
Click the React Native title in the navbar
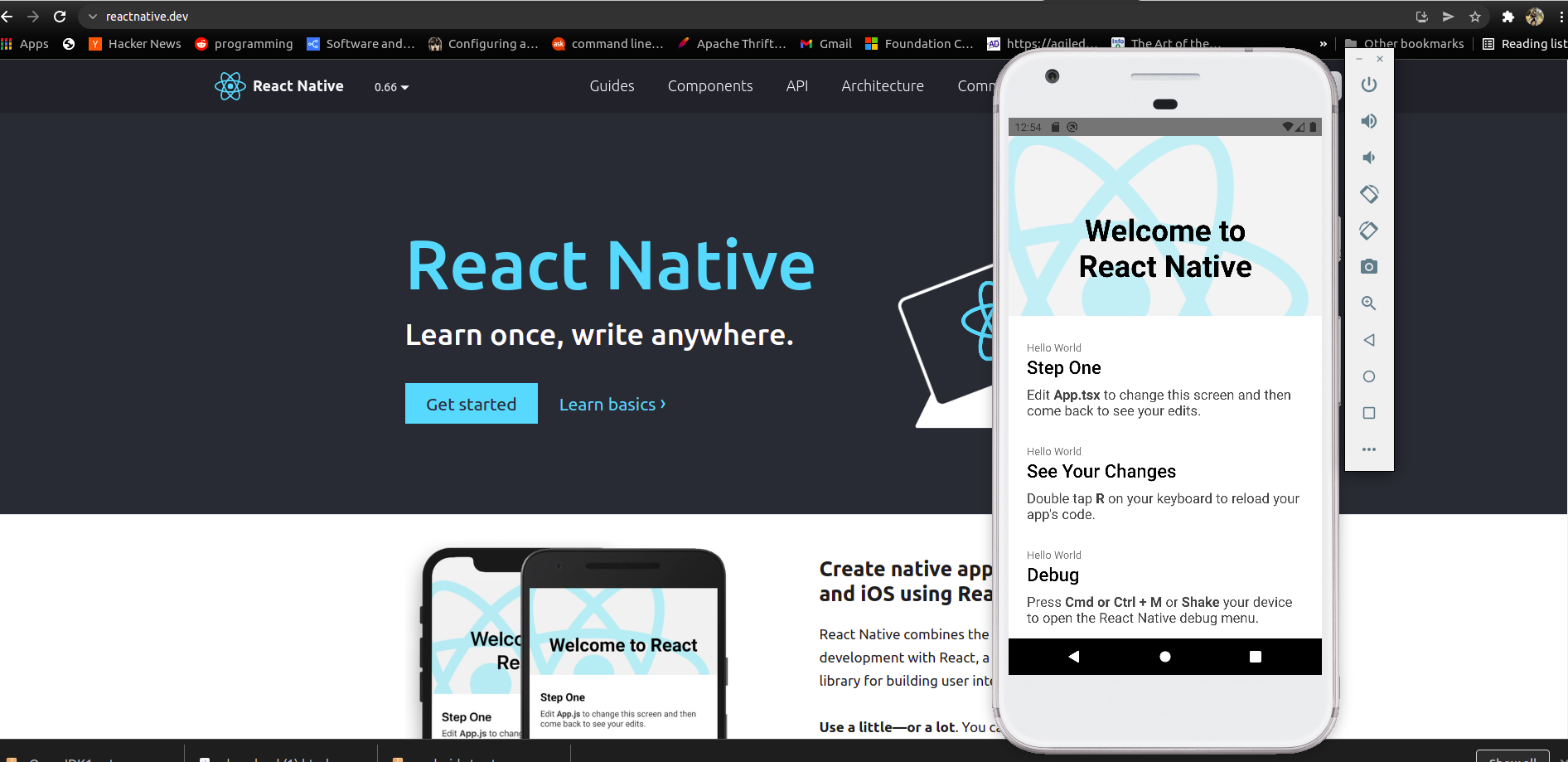tap(298, 86)
